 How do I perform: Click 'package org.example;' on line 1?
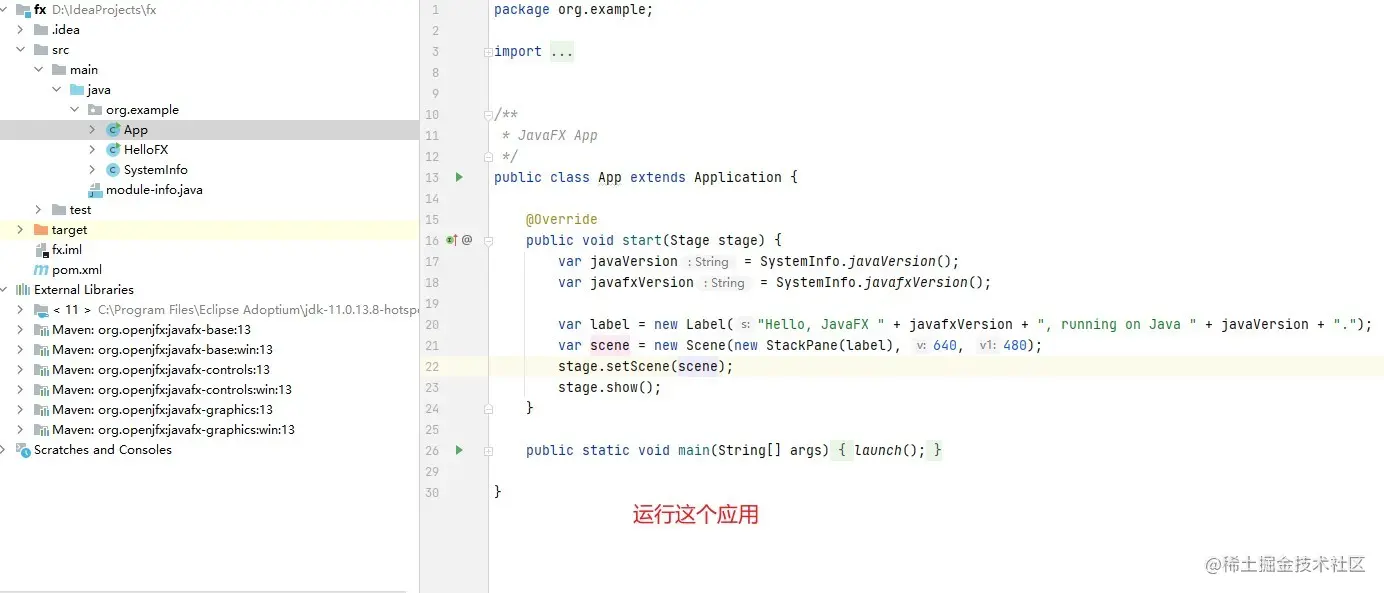tap(574, 9)
